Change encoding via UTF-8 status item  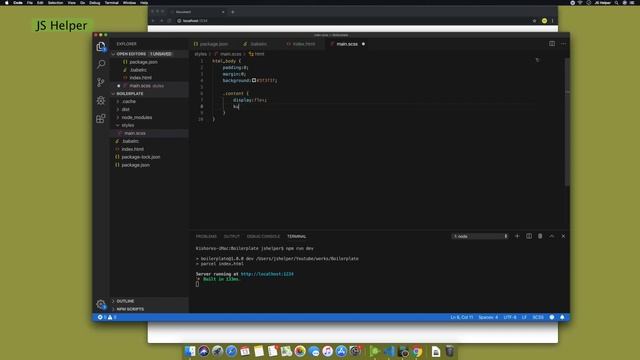510,317
